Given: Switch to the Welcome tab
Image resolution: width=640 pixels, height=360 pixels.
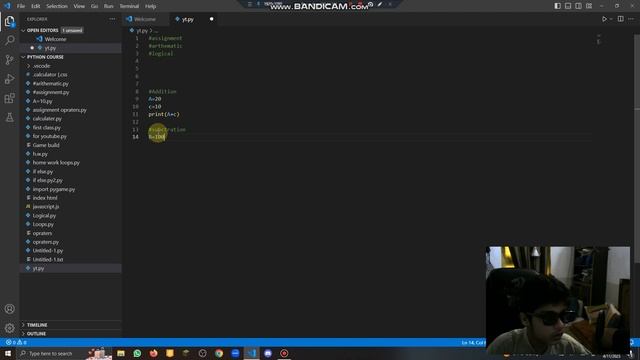Looking at the screenshot, I should 145,19.
